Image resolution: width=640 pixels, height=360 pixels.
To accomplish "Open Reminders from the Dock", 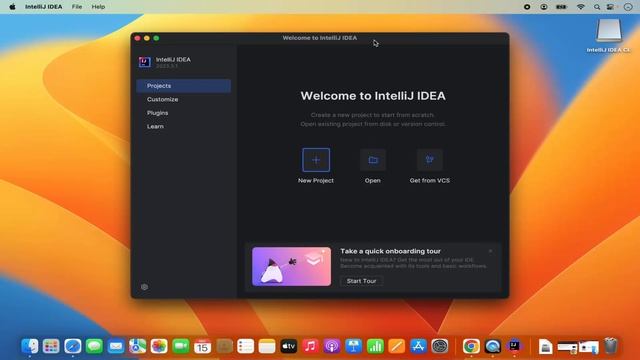I will click(246, 346).
